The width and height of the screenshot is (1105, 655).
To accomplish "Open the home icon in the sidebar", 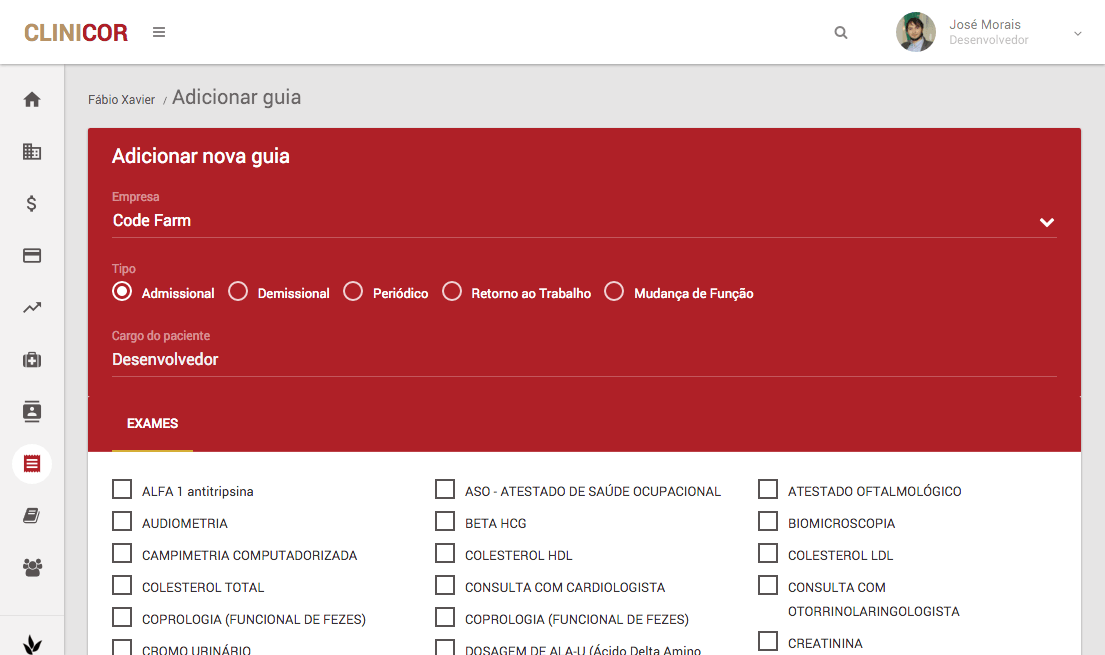I will coord(32,99).
